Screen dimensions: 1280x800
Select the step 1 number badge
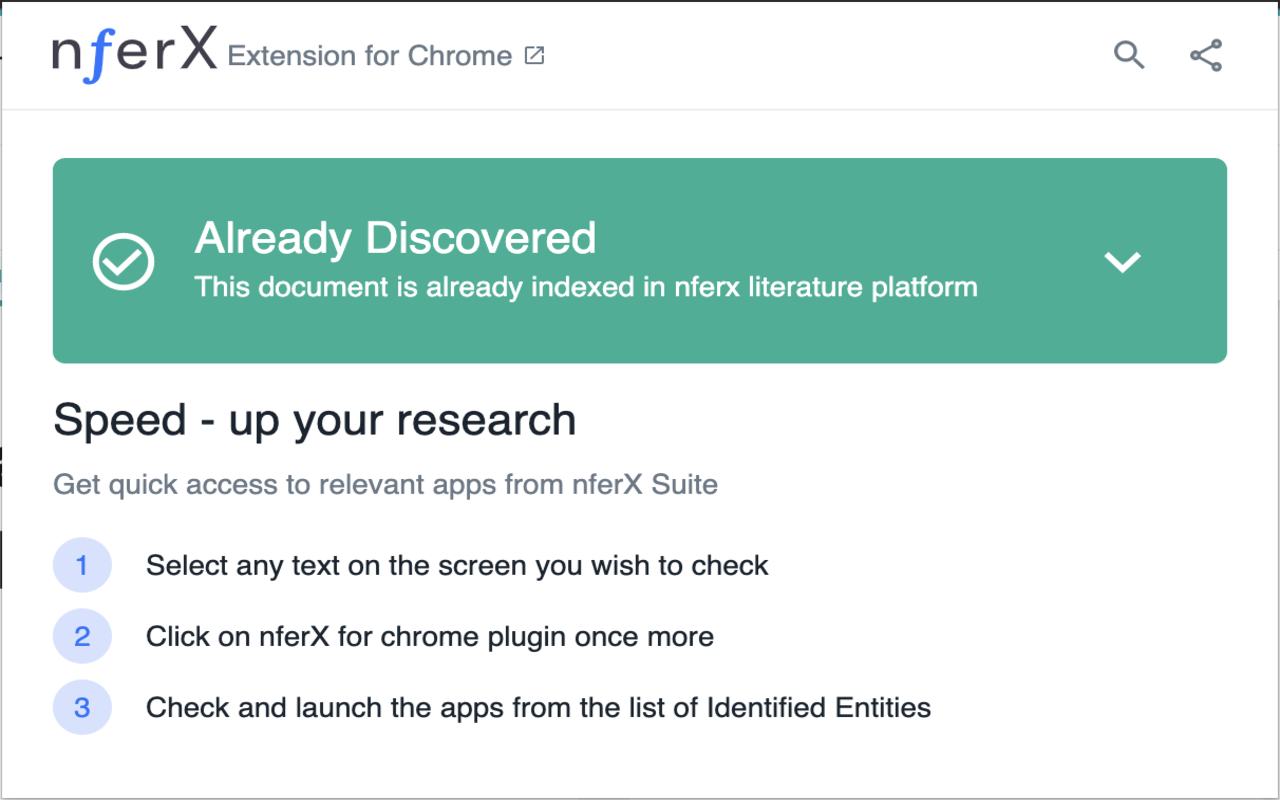(x=82, y=565)
